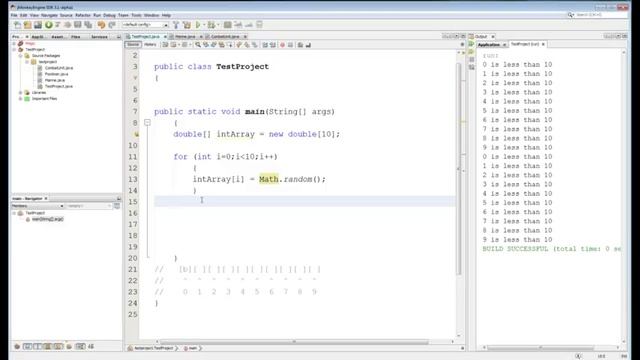Open Position.java in the Projects tree

pos(56,74)
